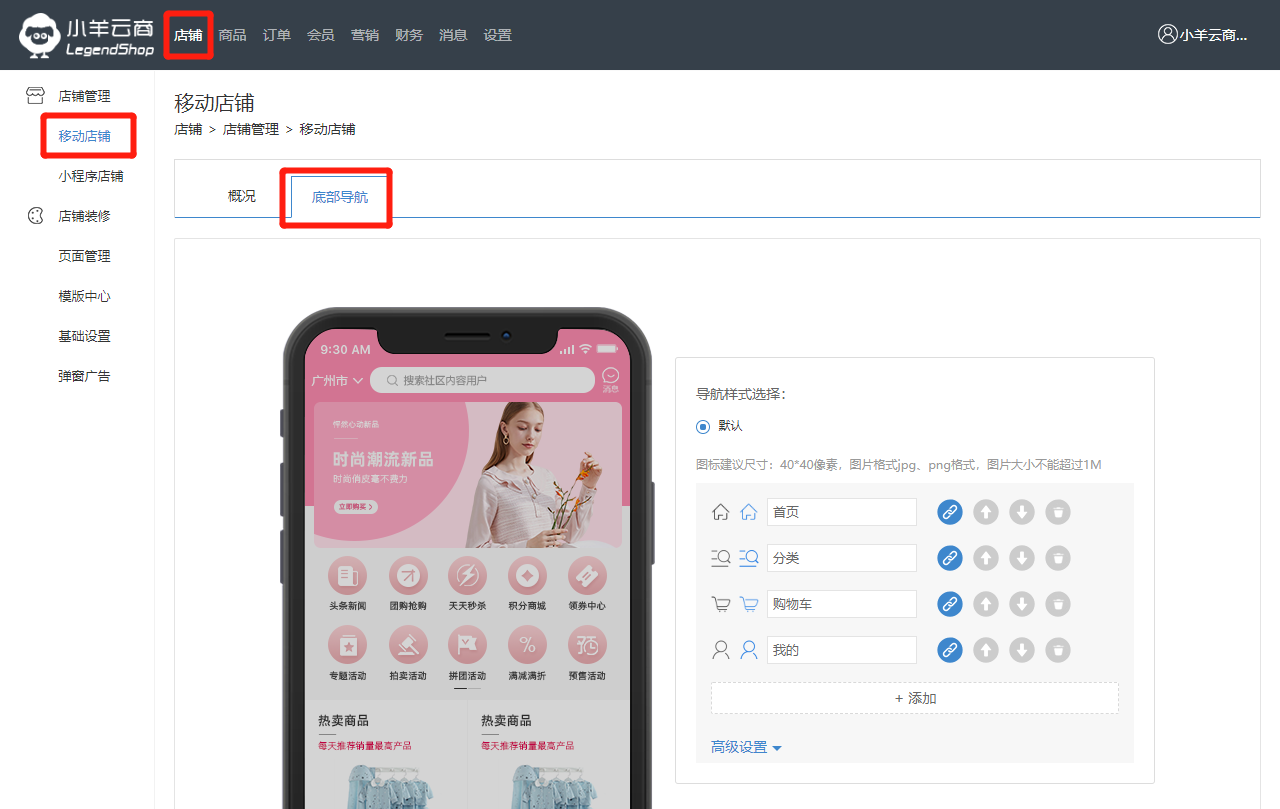Open the 广州市 city dropdown
Viewport: 1280px width, 809px height.
coord(337,381)
